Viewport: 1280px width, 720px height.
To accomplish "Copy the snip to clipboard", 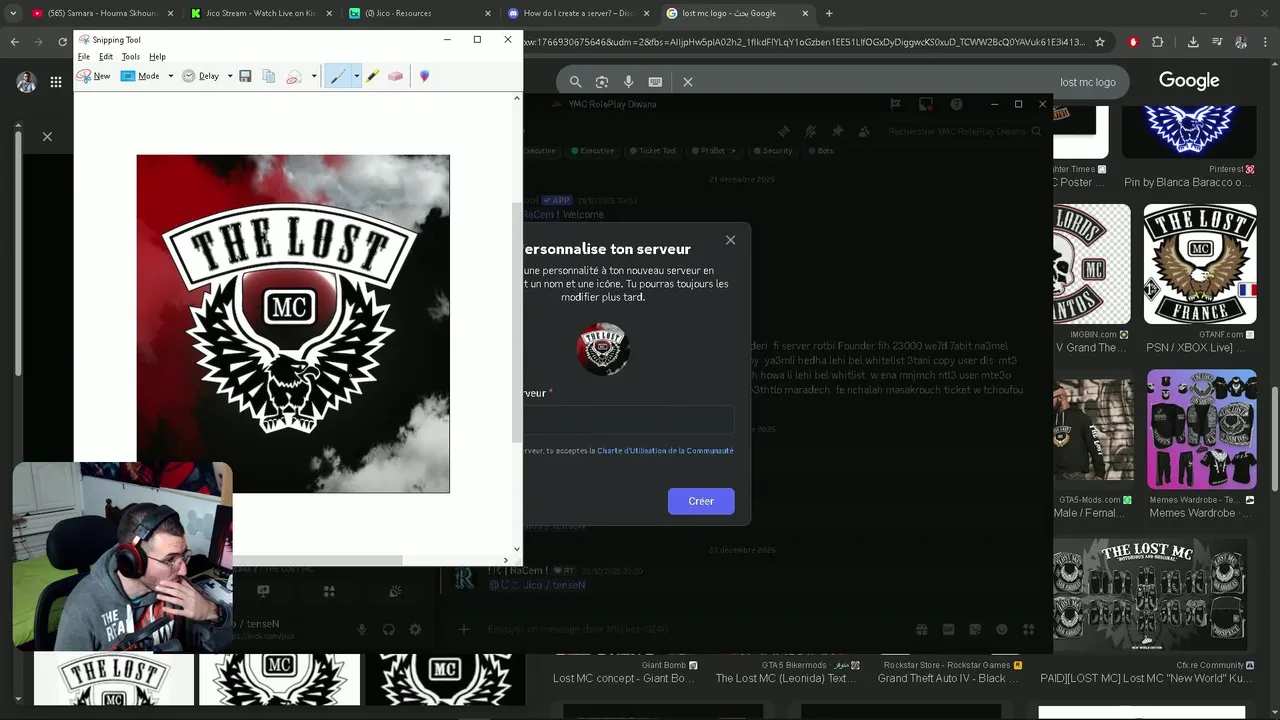I will pos(269,76).
